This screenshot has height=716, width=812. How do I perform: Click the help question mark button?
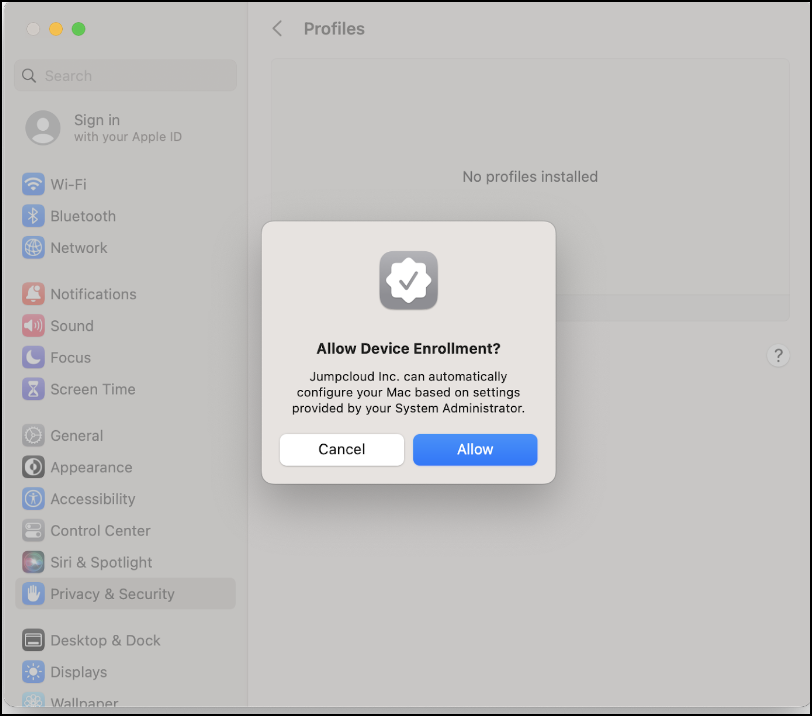point(778,356)
